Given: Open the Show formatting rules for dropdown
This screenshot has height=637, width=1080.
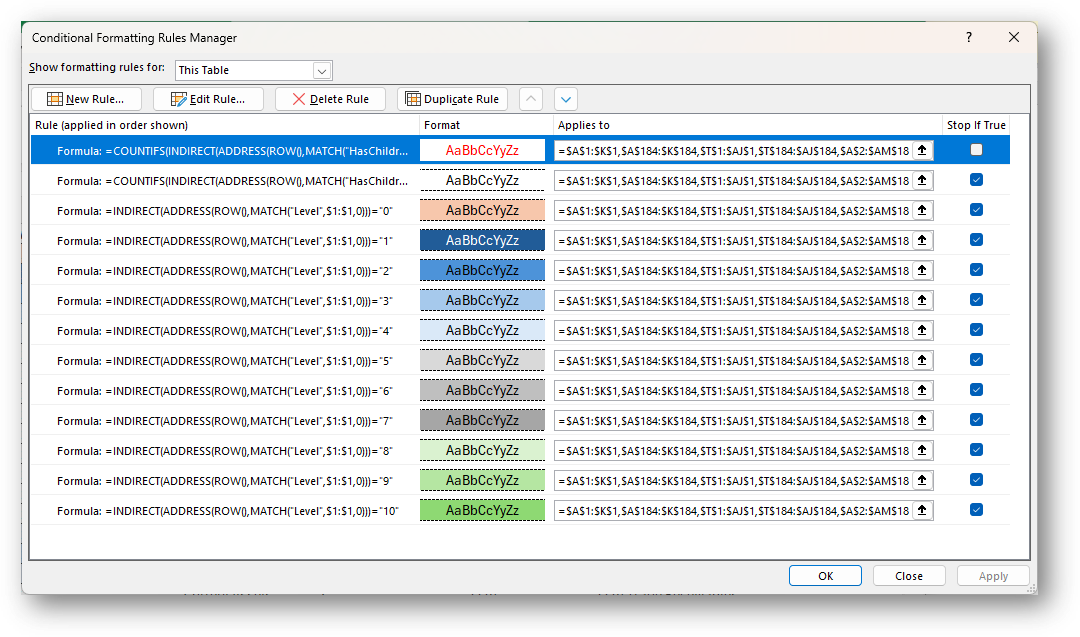Looking at the screenshot, I should 321,71.
